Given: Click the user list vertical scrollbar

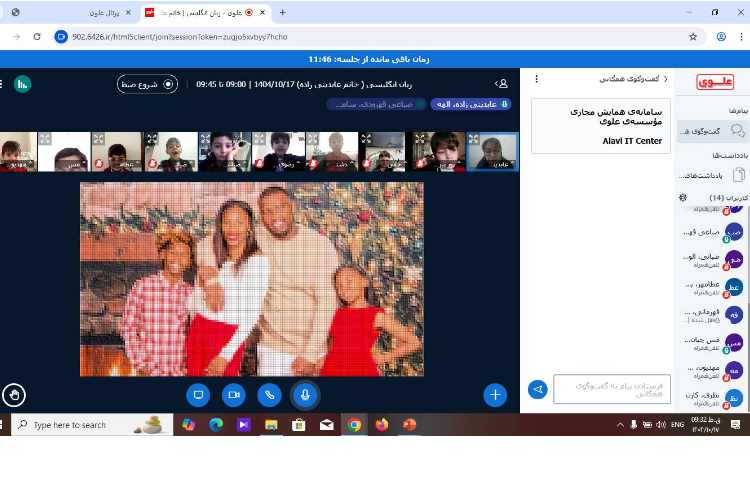Looking at the screenshot, I should pos(747,308).
